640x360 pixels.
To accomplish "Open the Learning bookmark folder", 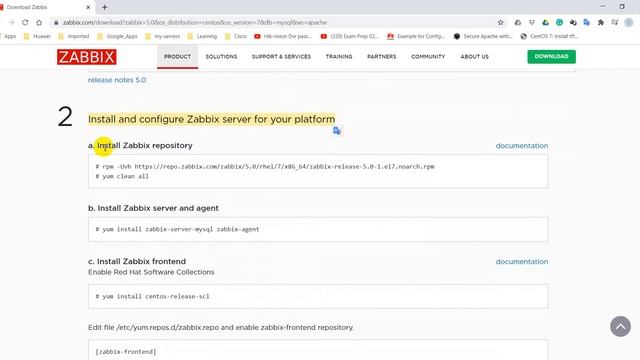I will 202,36.
